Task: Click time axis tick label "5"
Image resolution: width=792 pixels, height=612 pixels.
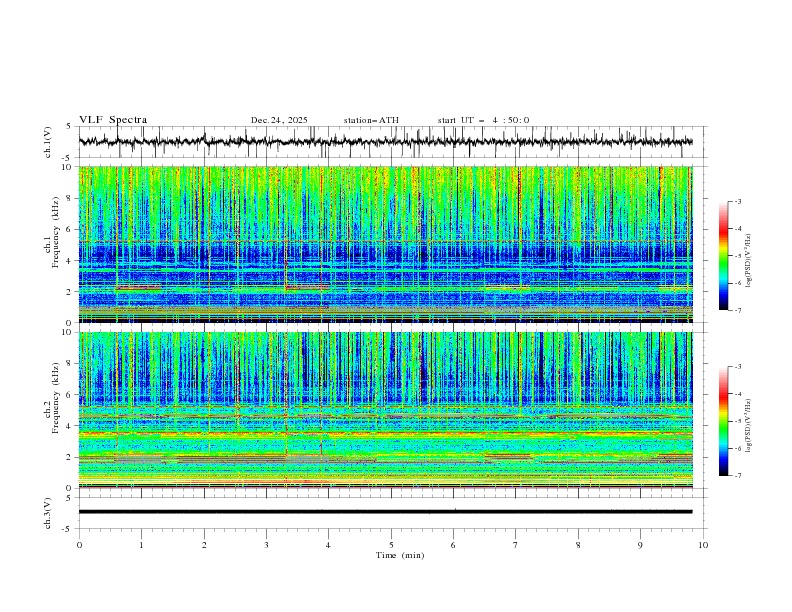Action: (391, 545)
